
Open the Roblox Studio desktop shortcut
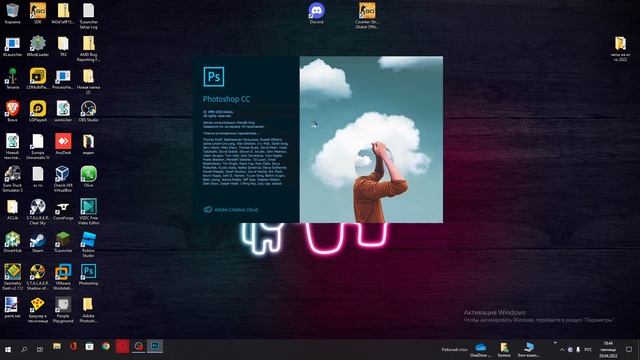coord(88,244)
